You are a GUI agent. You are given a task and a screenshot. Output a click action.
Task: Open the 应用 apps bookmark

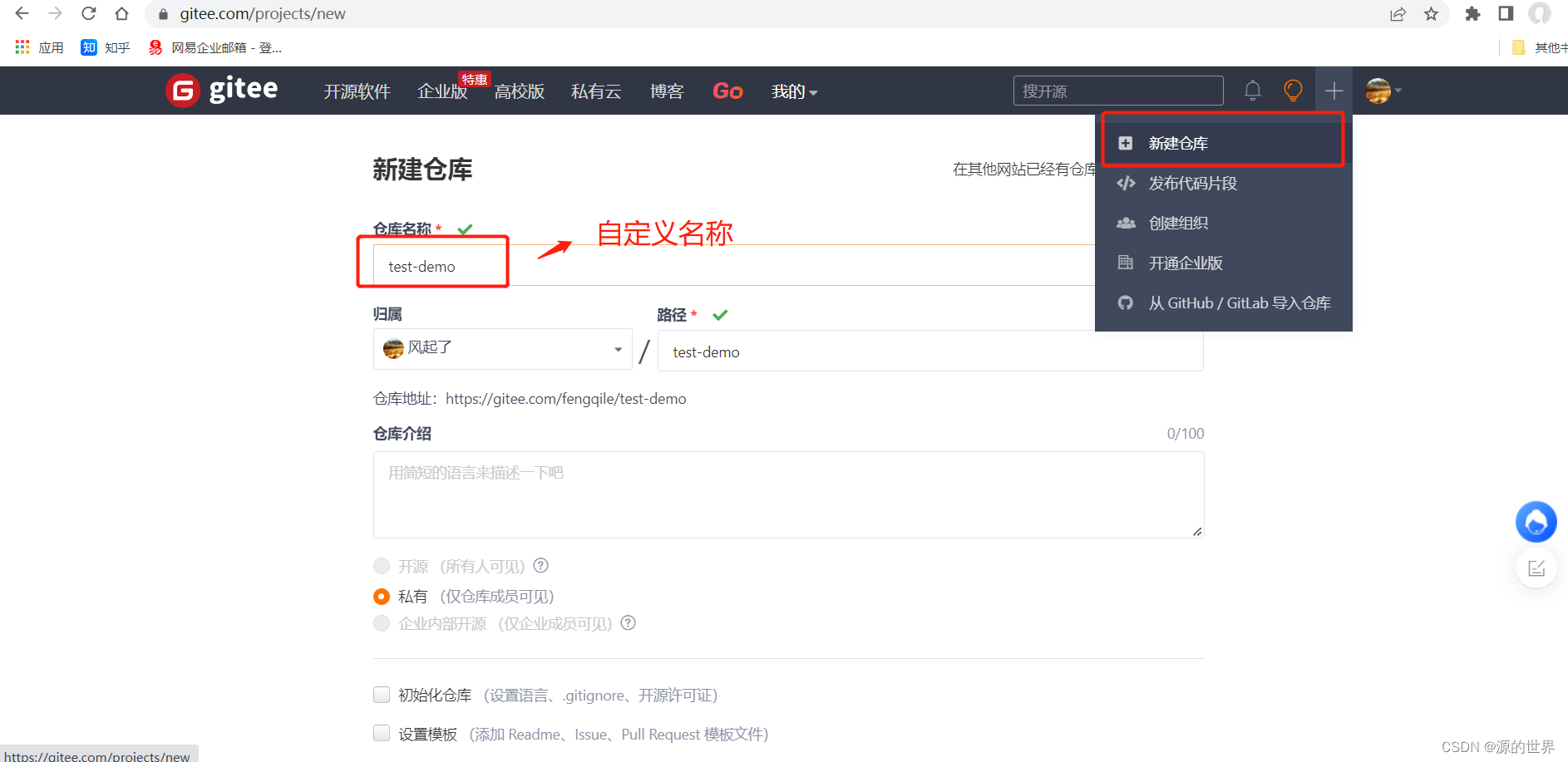coord(39,47)
